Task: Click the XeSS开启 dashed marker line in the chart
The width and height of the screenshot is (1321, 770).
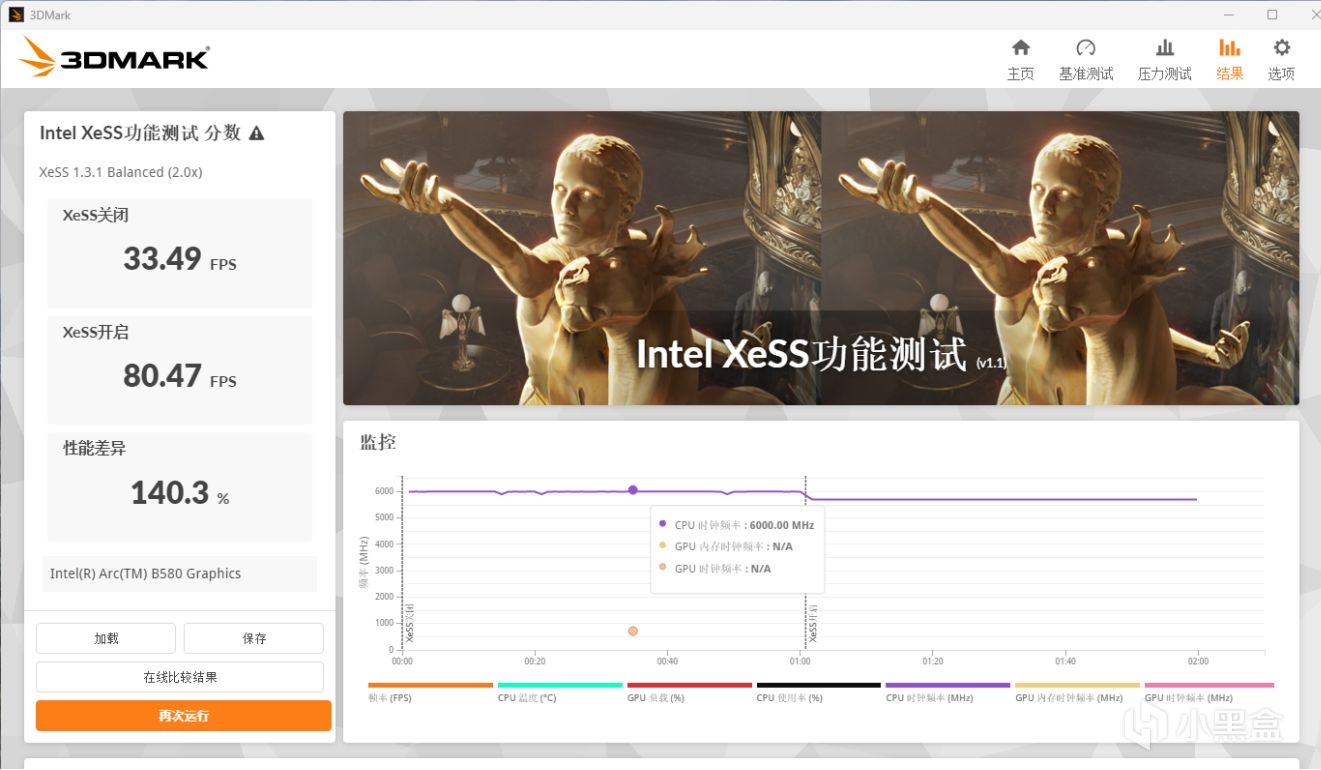Action: 805,563
